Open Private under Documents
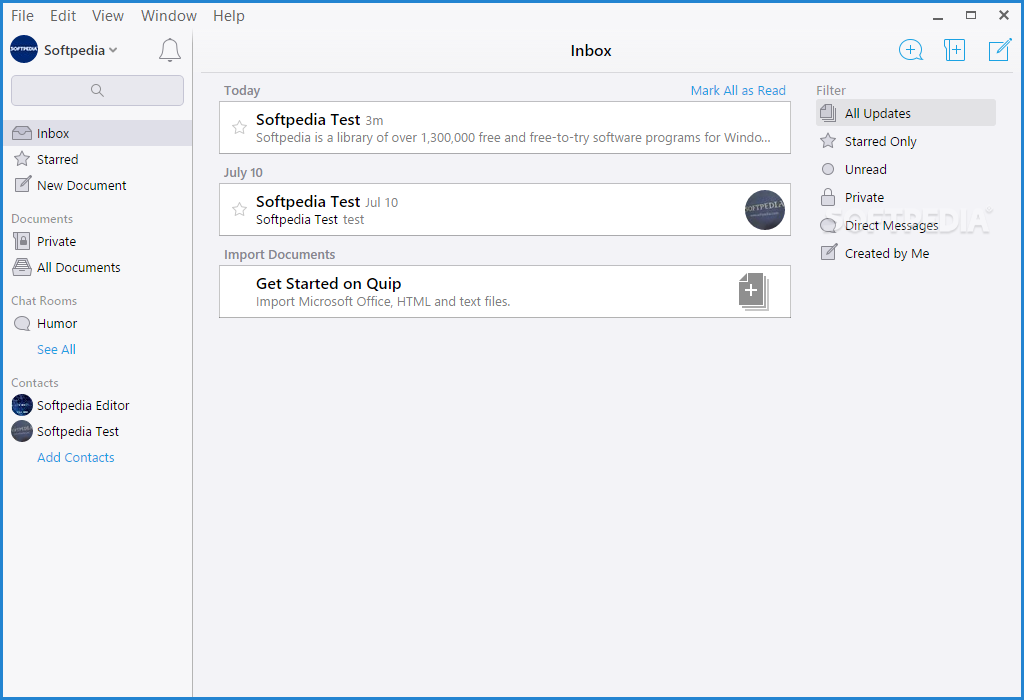The image size is (1024, 700). (x=56, y=242)
